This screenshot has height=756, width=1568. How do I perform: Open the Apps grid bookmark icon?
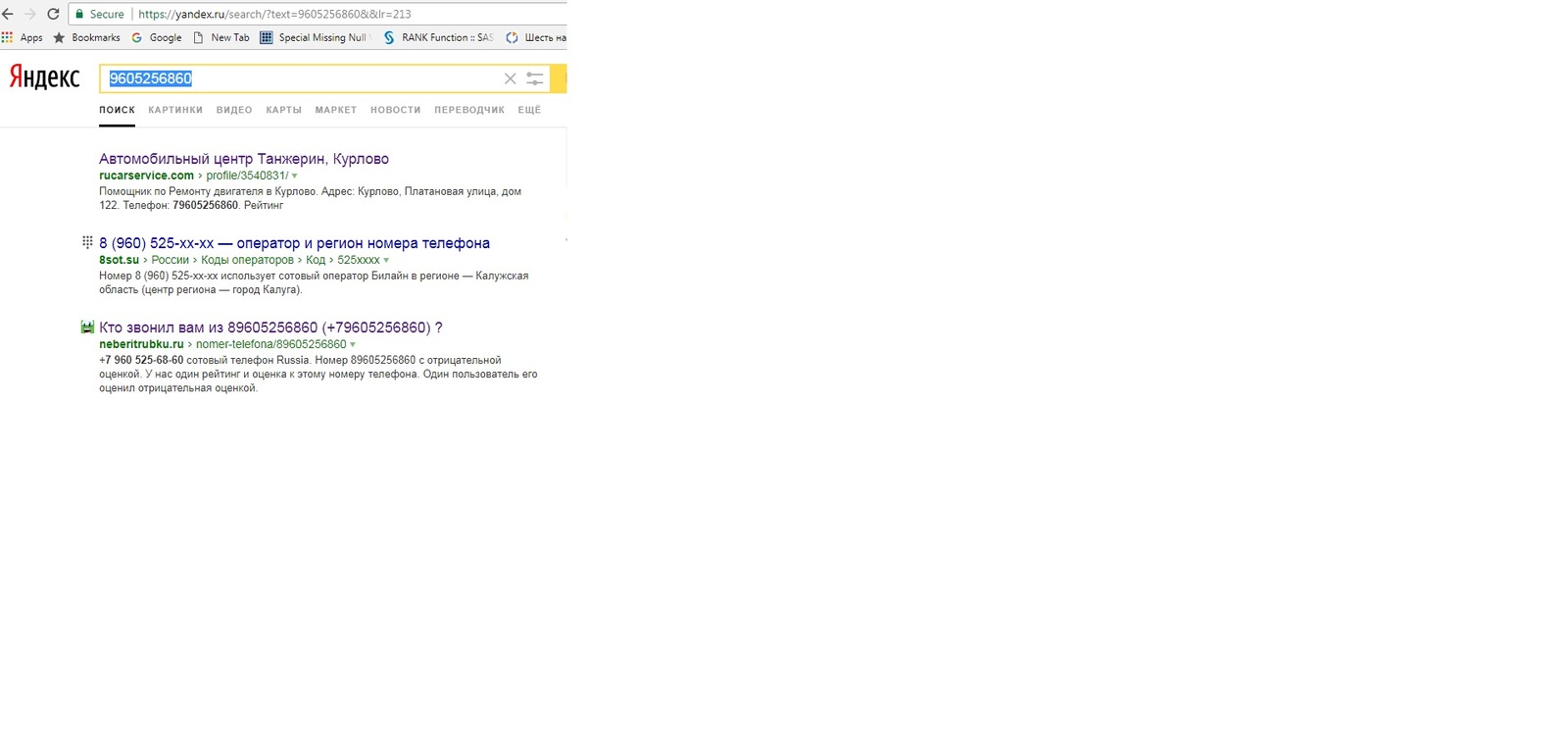tap(8, 37)
